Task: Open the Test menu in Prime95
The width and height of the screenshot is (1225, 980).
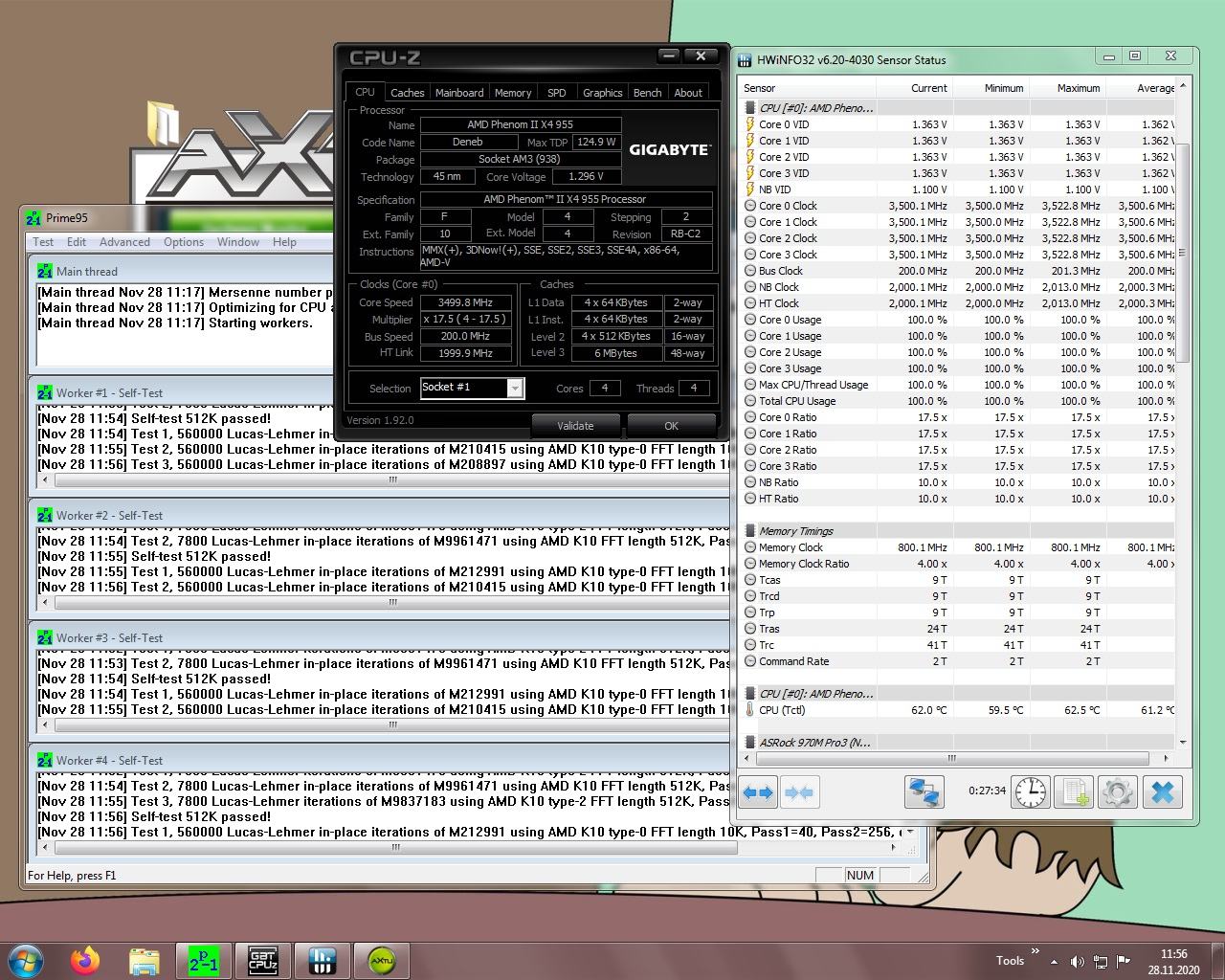Action: [x=43, y=242]
